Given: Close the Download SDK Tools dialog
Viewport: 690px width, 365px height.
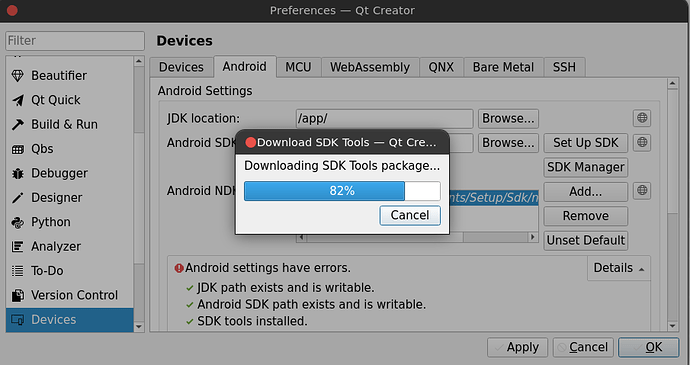Looking at the screenshot, I should coord(251,142).
